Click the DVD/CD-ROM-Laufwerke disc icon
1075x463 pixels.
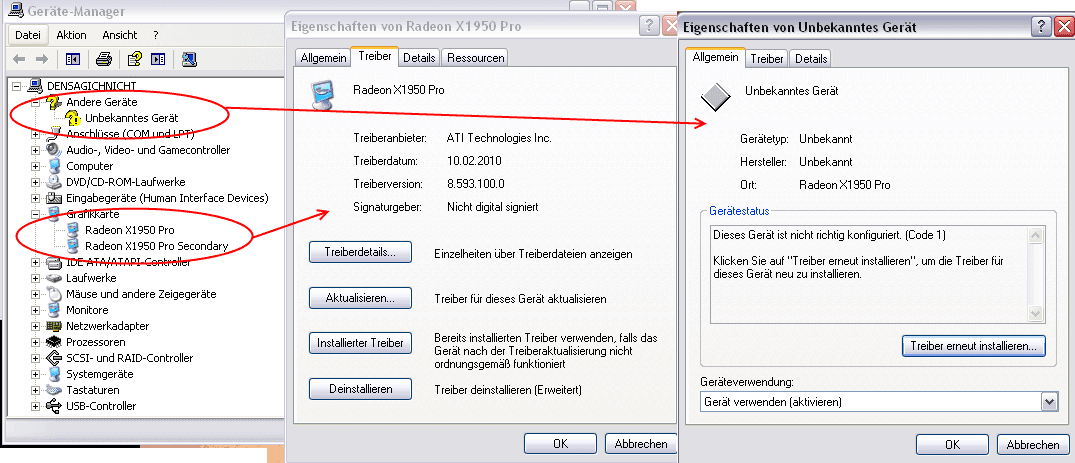[x=54, y=182]
